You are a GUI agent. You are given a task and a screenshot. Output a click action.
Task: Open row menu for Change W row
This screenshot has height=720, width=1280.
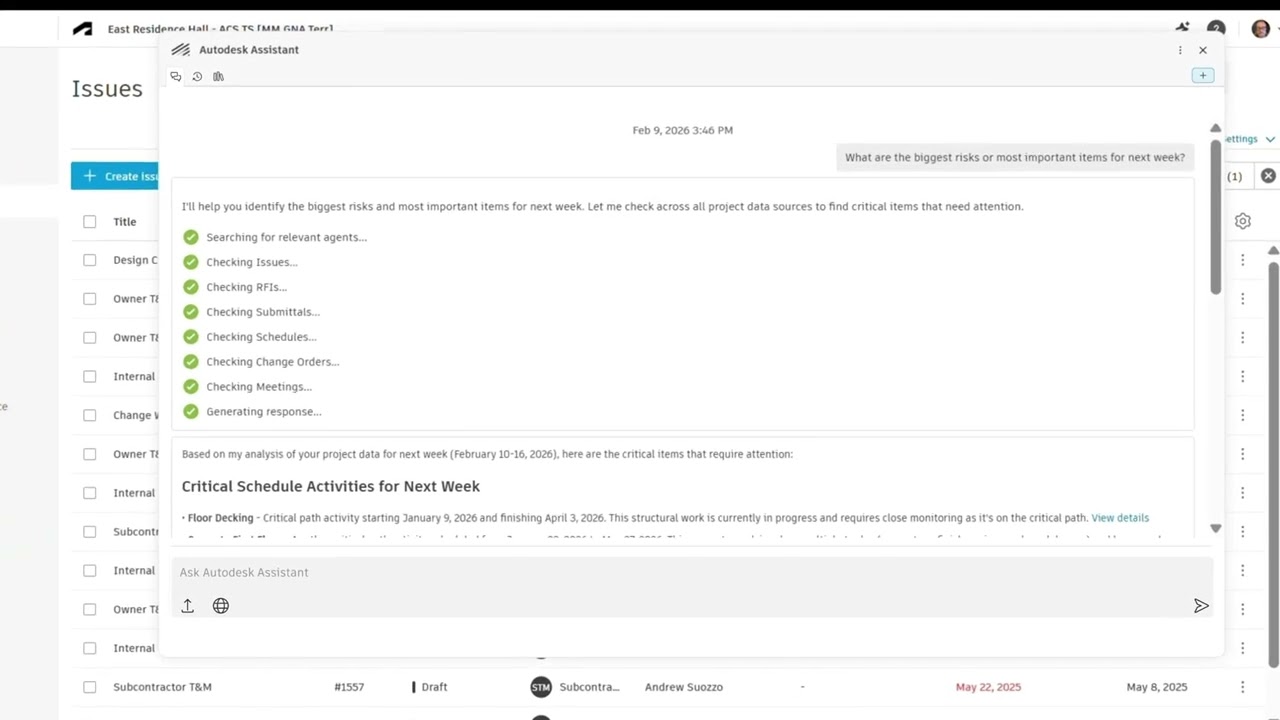pyautogui.click(x=1242, y=415)
